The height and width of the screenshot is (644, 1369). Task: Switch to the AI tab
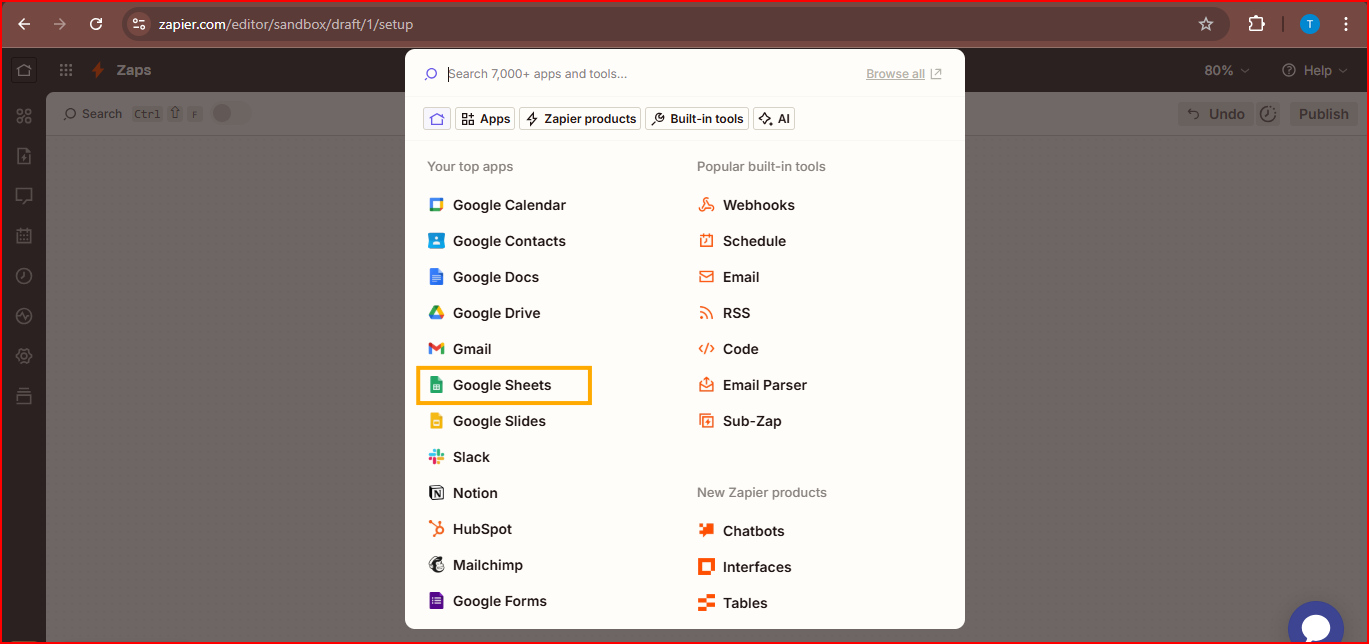click(x=774, y=119)
